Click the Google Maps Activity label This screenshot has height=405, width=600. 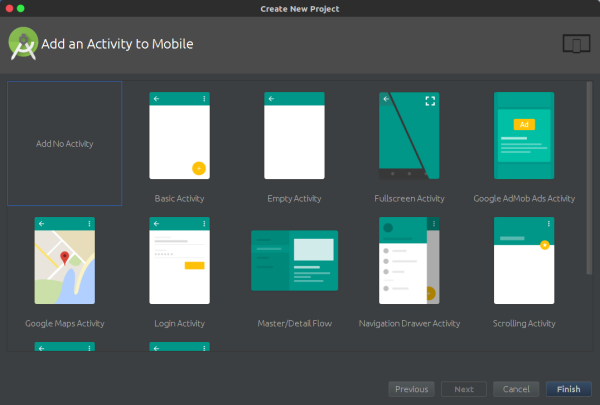[65, 324]
